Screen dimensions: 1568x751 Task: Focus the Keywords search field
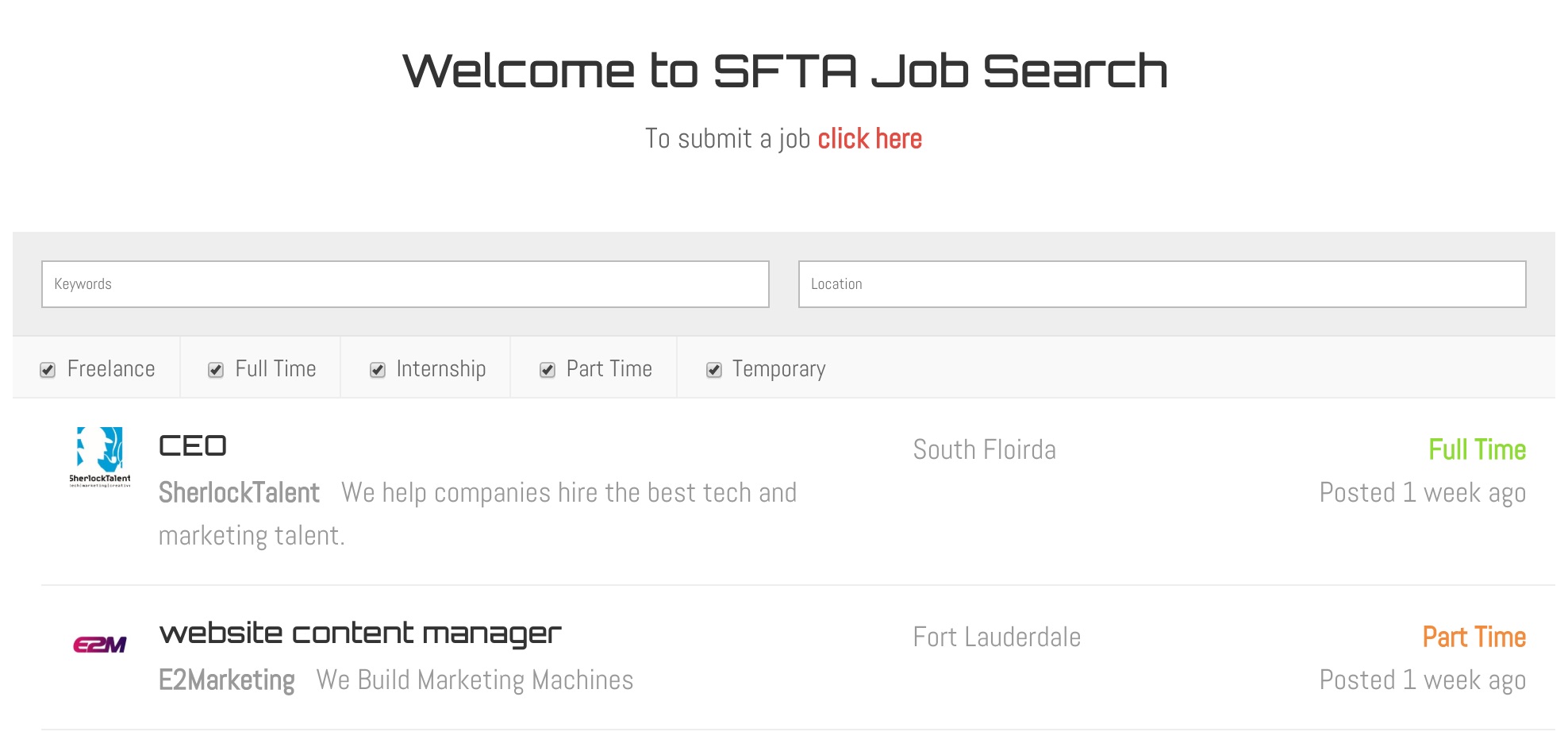pos(405,284)
